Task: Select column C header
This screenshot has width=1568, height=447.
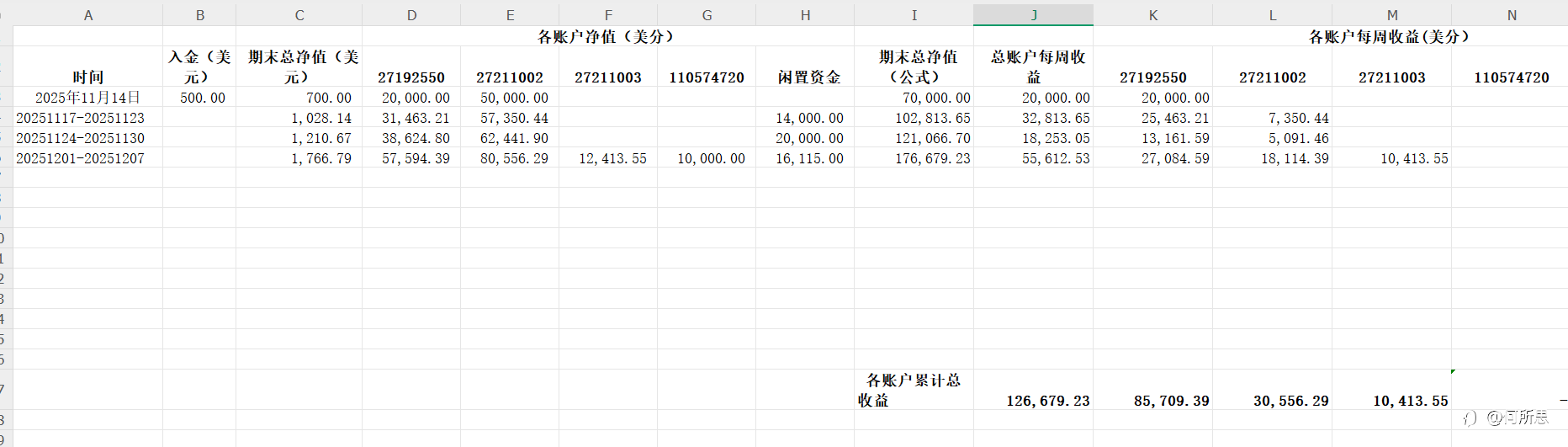Action: [x=299, y=15]
